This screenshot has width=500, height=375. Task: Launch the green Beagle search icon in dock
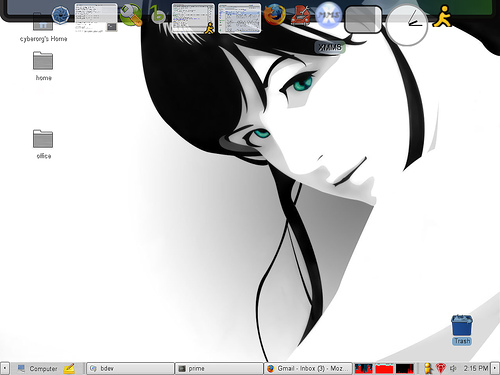pos(157,15)
